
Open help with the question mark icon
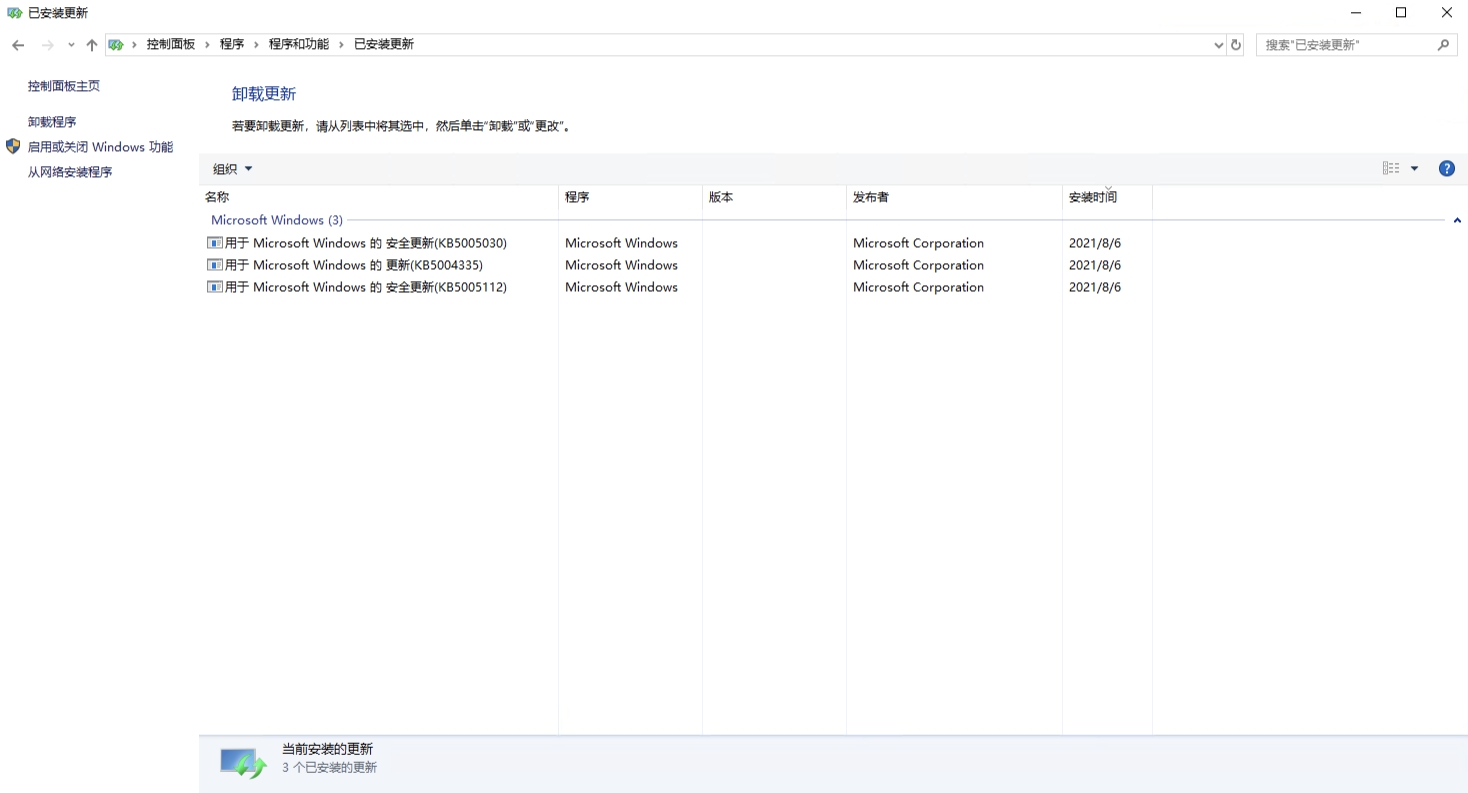[1446, 169]
